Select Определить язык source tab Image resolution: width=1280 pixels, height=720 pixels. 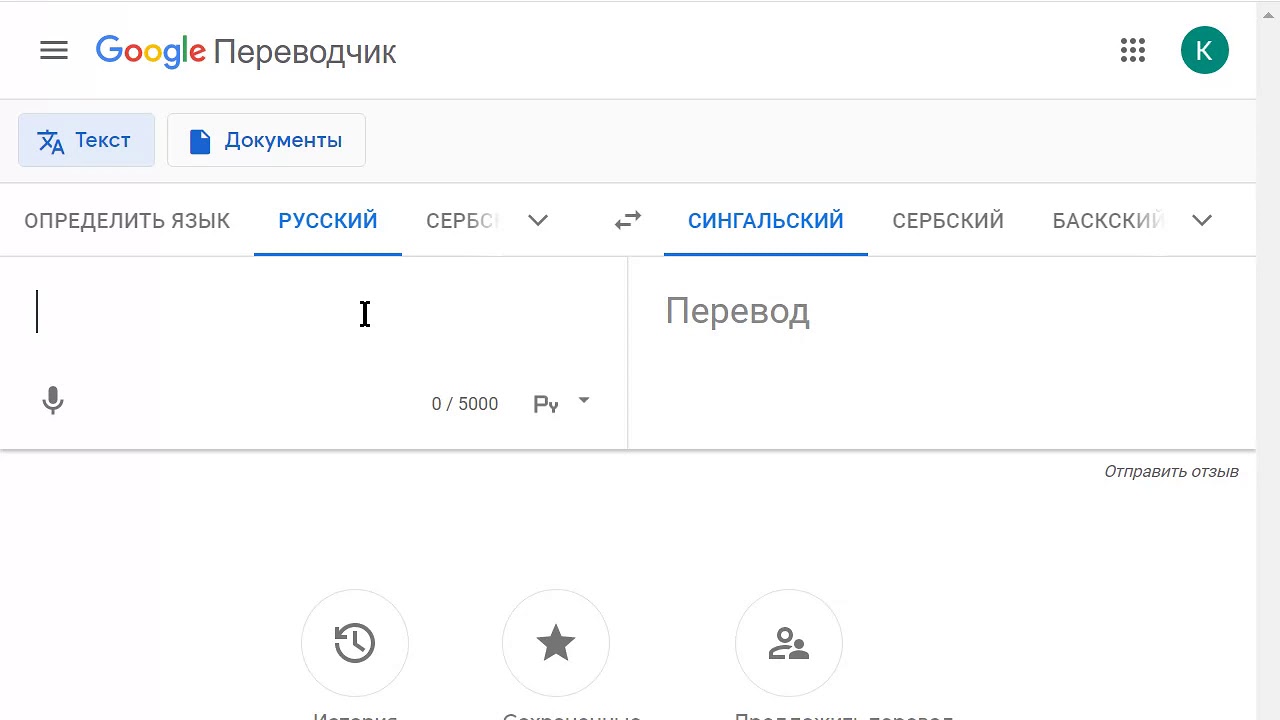coord(127,221)
